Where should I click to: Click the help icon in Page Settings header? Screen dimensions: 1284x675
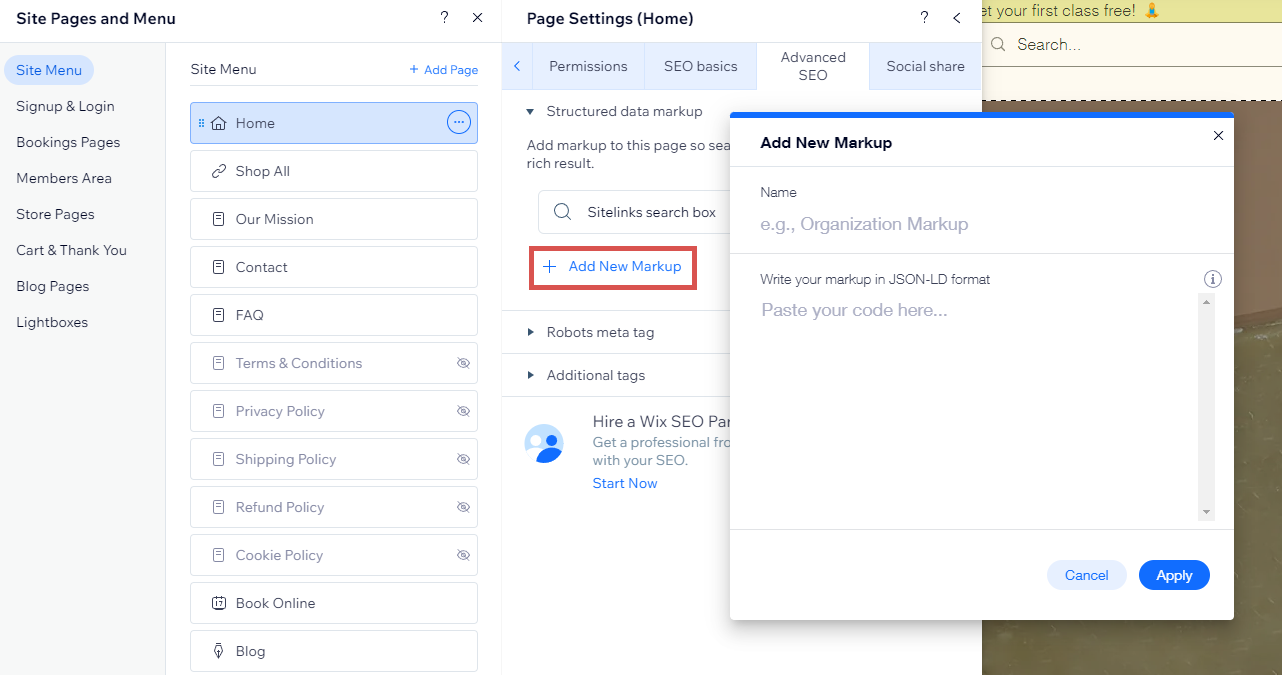924,18
